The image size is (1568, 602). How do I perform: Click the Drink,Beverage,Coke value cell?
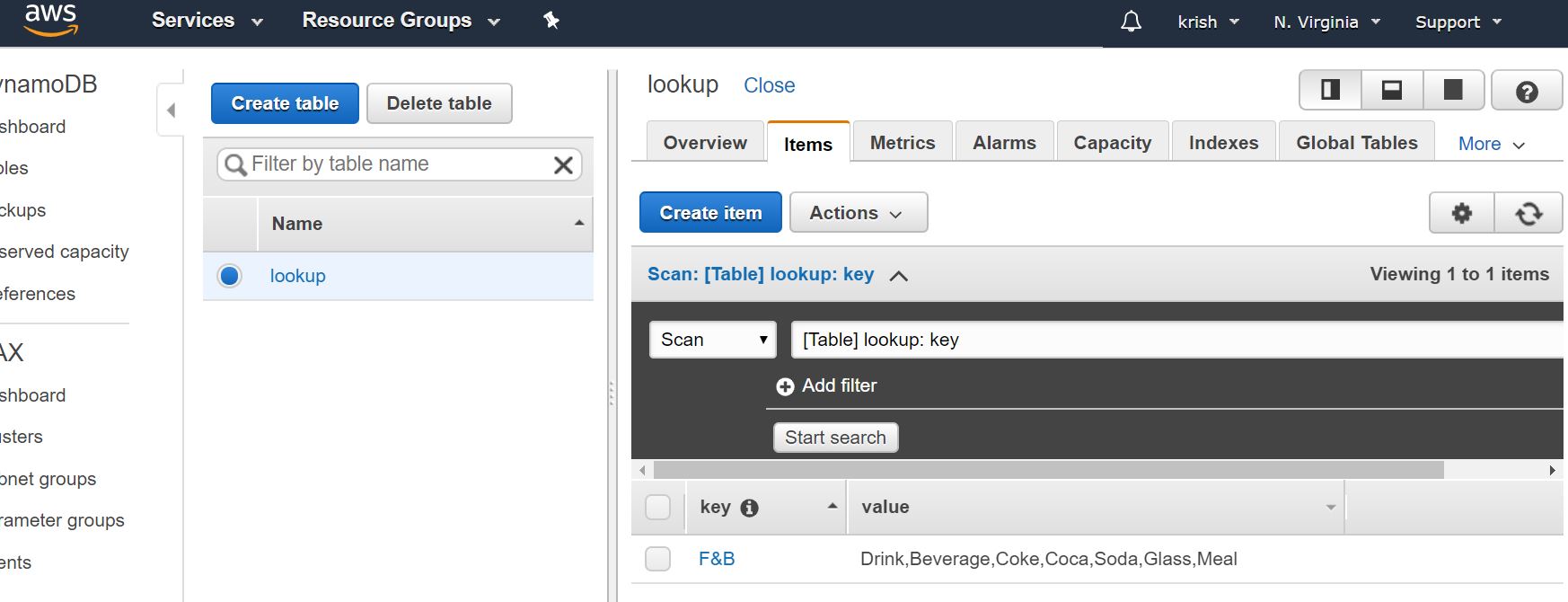[1048, 559]
